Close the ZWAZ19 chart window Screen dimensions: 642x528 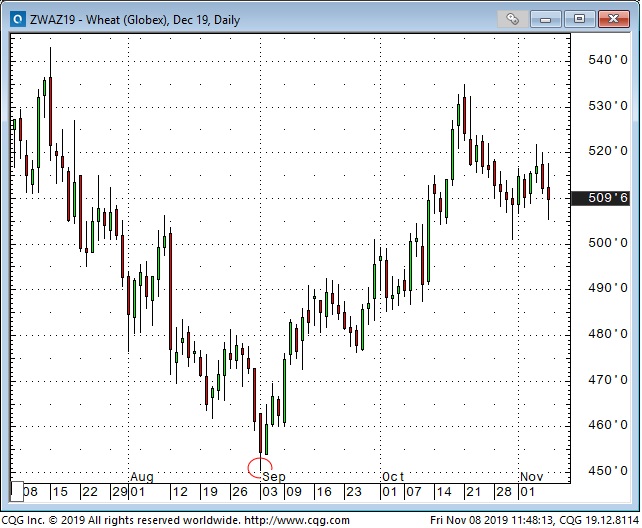click(613, 19)
